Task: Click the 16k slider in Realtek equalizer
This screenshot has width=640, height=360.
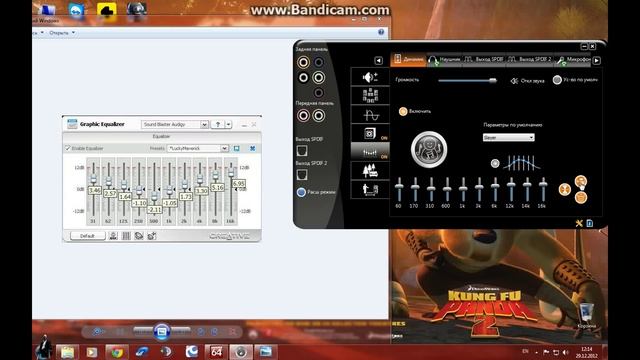Action: pos(542,185)
